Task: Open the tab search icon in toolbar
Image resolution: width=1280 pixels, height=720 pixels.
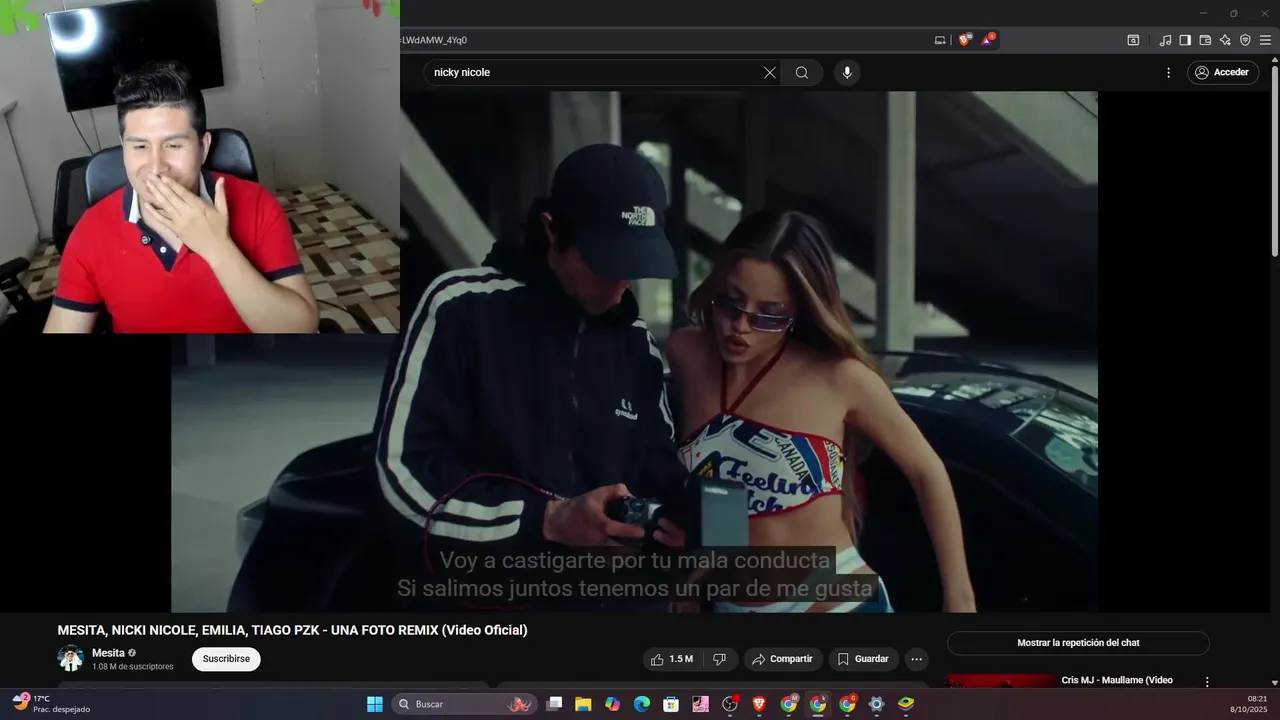Action: click(1133, 40)
